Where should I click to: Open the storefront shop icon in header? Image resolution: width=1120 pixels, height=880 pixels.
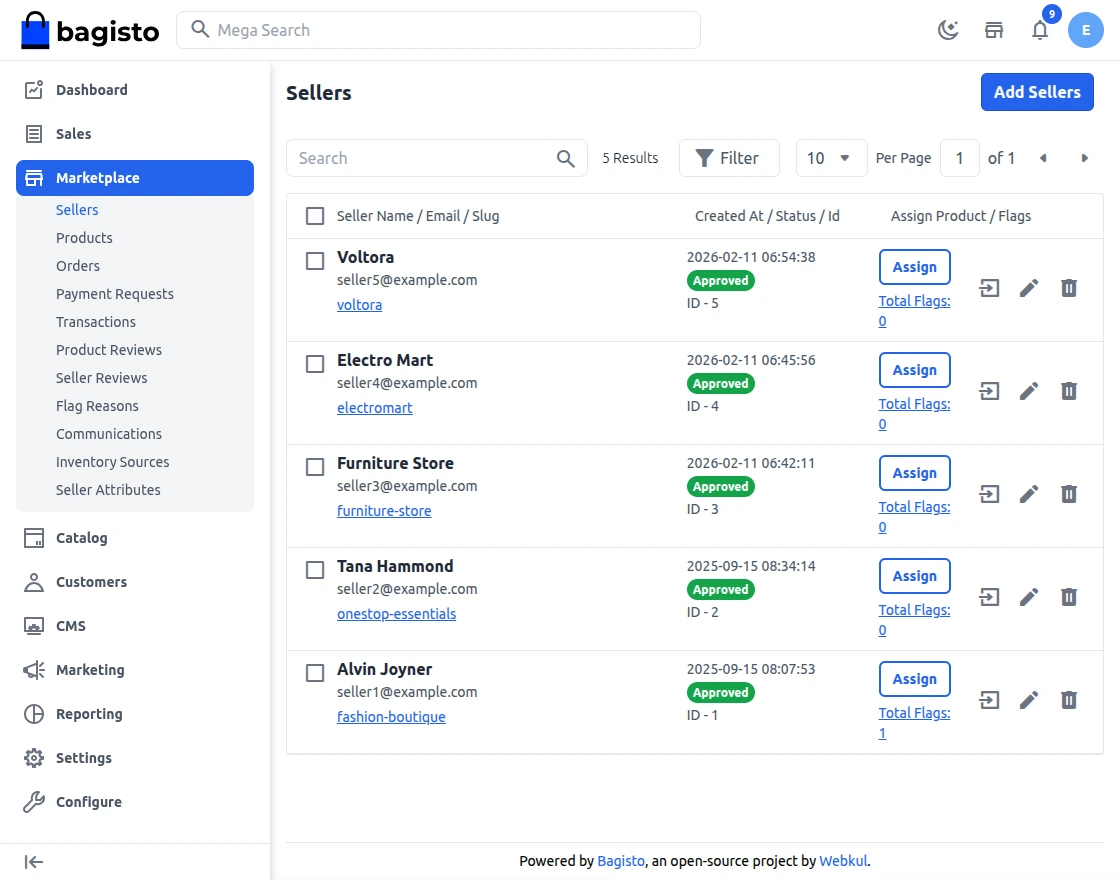point(994,30)
